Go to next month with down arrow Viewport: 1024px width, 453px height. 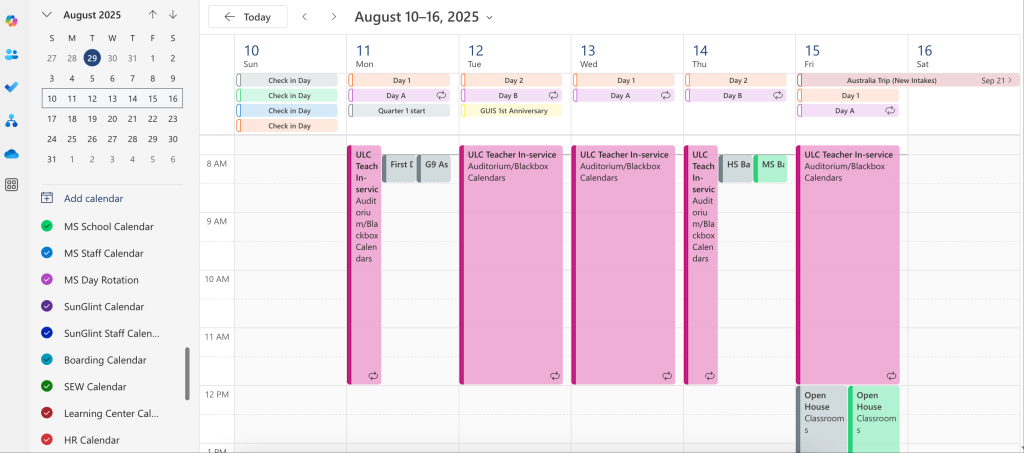point(173,15)
